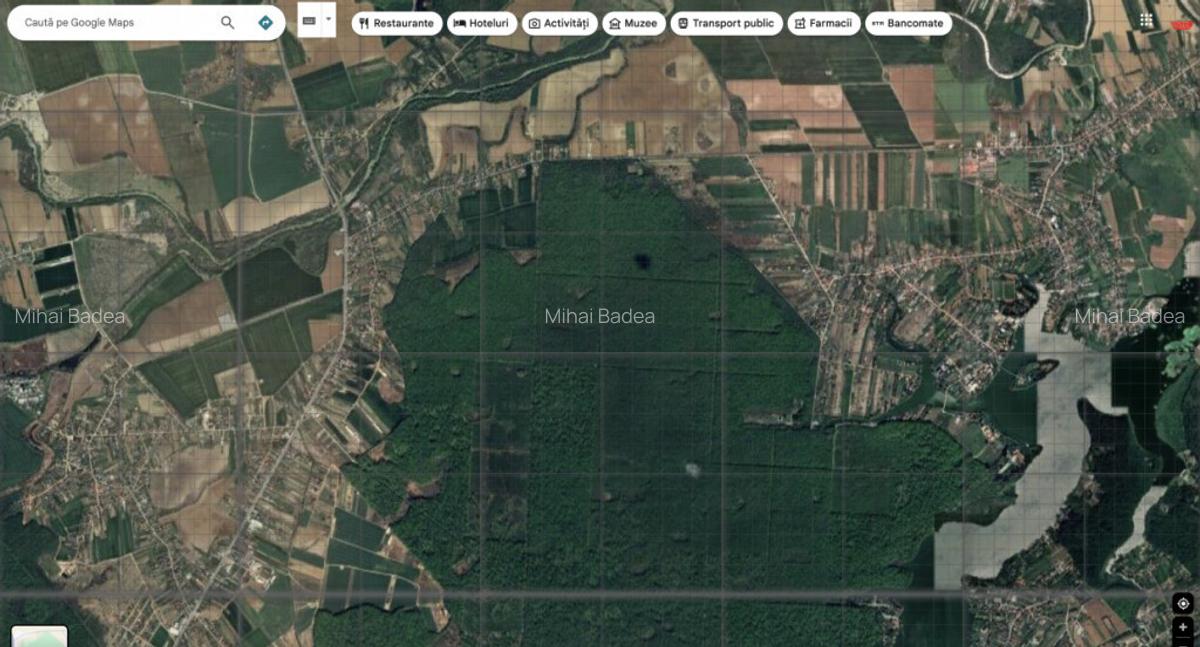Viewport: 1200px width, 647px height.
Task: Select the keyboard input icon near the search bar
Action: 311,19
